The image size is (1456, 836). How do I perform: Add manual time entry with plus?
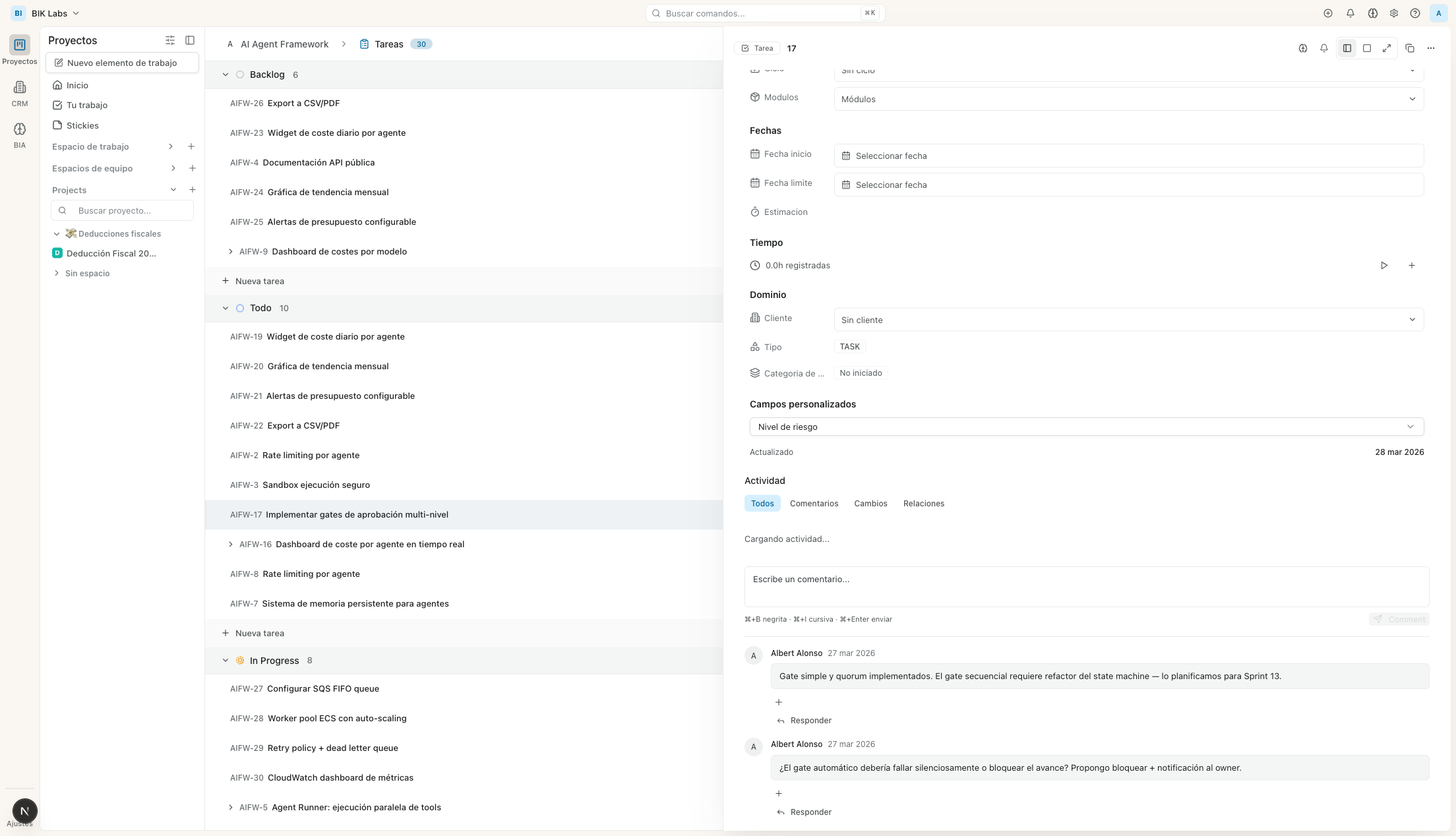tap(1412, 266)
